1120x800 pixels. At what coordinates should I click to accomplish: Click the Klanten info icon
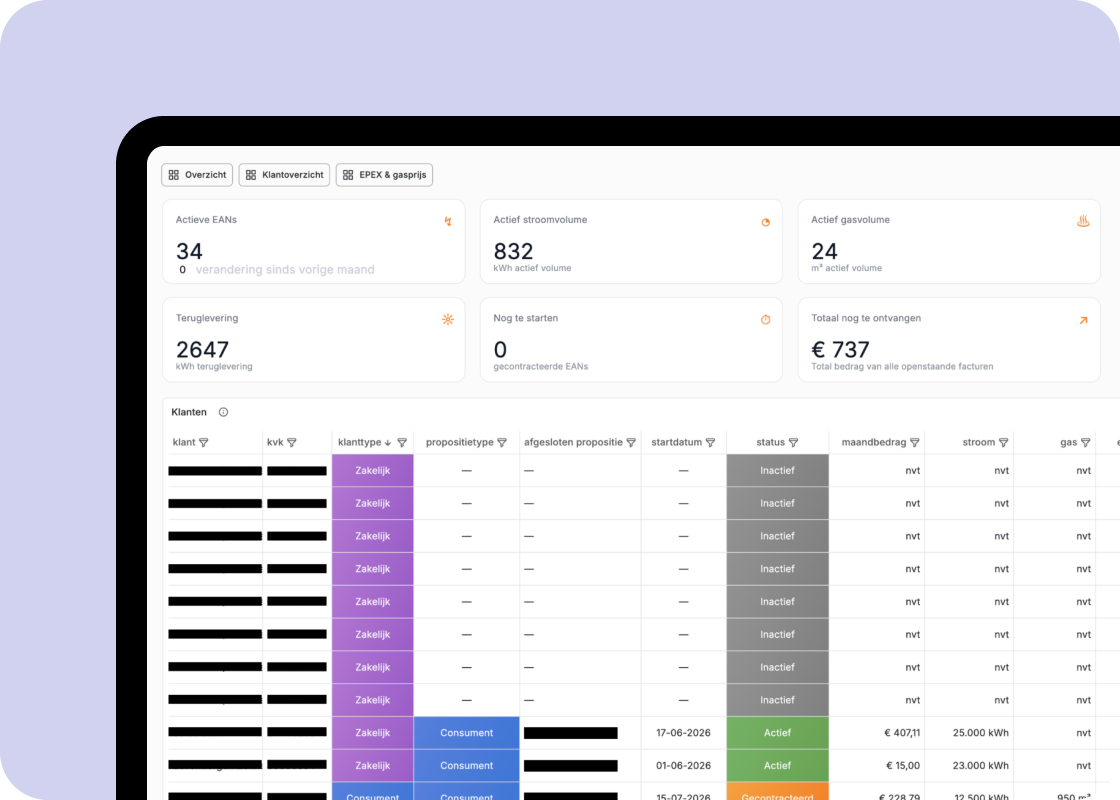click(224, 412)
